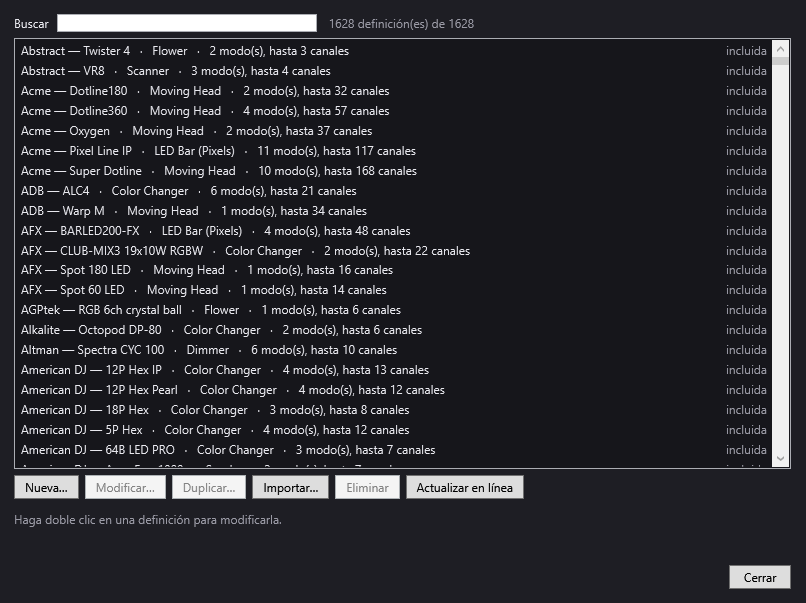The width and height of the screenshot is (806, 603).
Task: Pick AGPtek — RGB 6ch crystal ball
Action: point(393,310)
